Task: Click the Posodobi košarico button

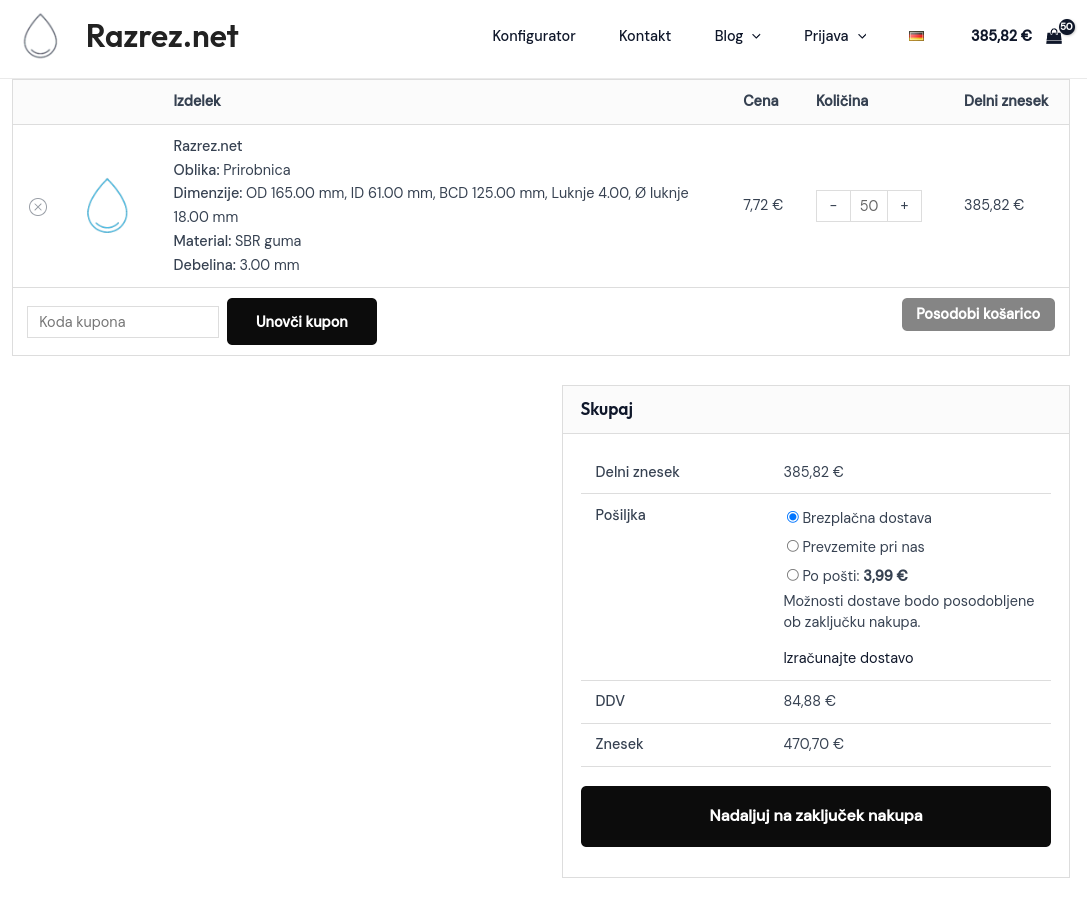Action: coord(978,314)
